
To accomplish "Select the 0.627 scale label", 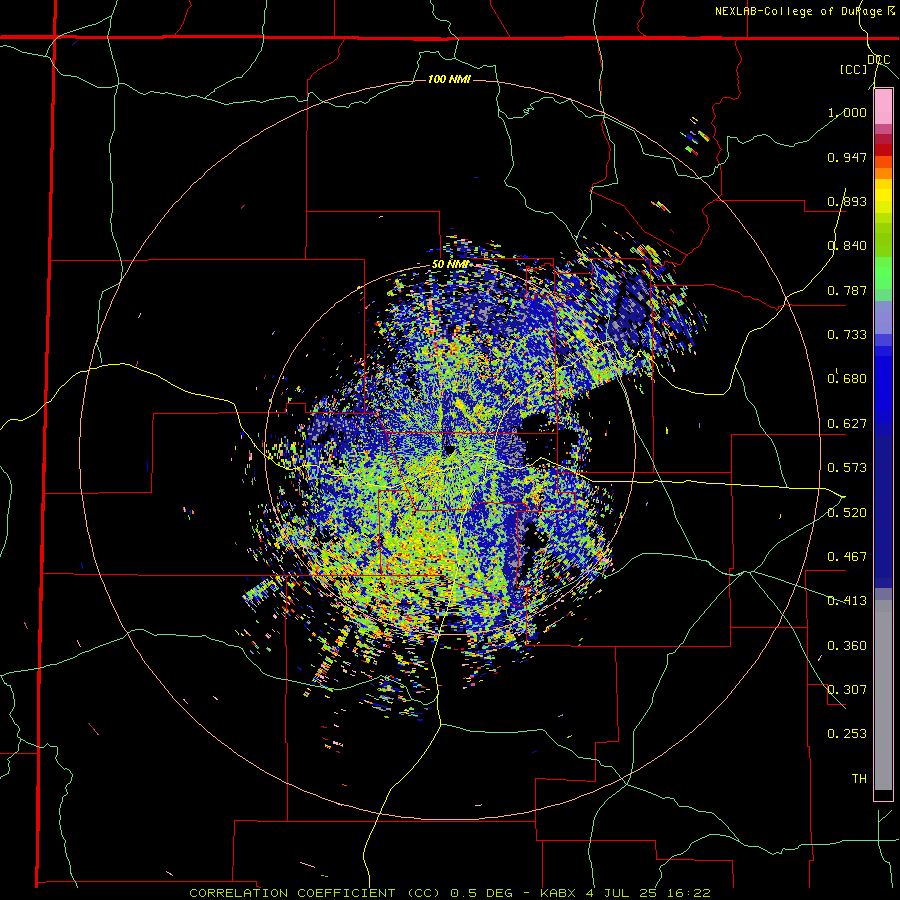I will pos(847,424).
